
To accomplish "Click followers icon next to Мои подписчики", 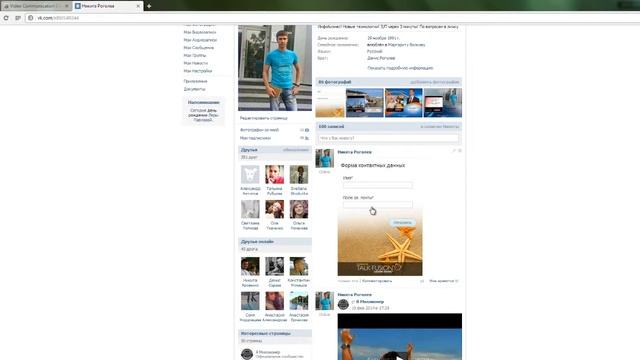I will point(307,138).
